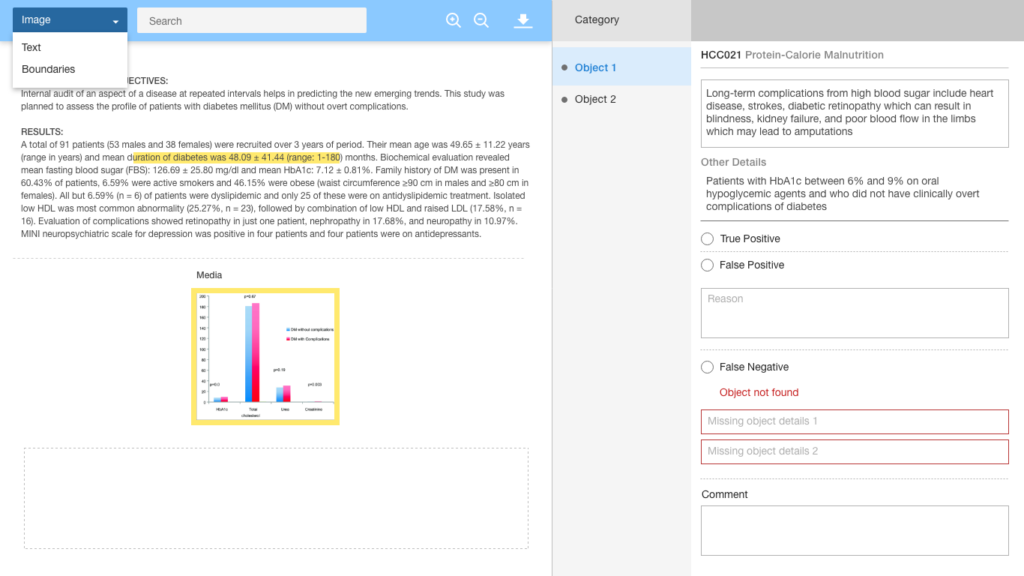Select the False Positive radio button
Image resolution: width=1024 pixels, height=576 pixels.
coord(707,265)
